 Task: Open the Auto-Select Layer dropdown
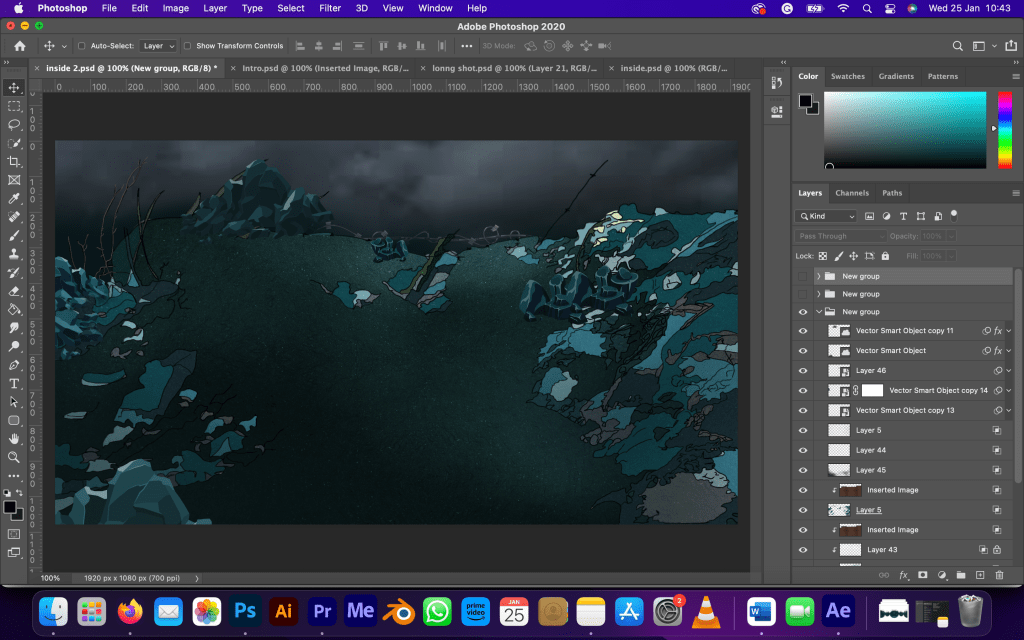tap(158, 46)
